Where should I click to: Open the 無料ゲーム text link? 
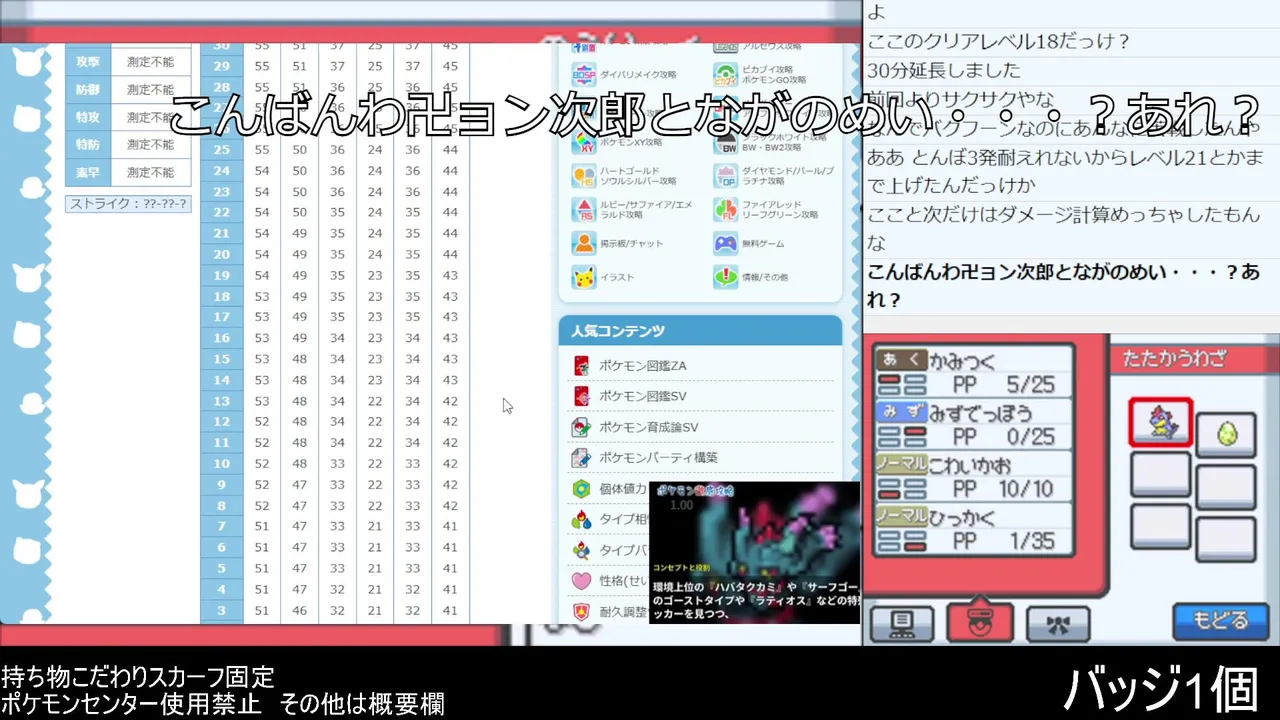click(765, 244)
